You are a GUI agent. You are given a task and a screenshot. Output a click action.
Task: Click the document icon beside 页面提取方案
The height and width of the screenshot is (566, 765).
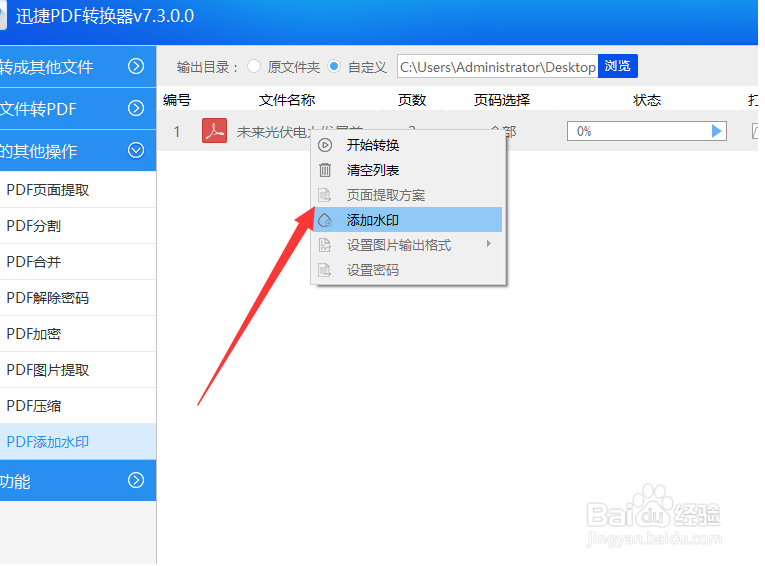tap(325, 195)
